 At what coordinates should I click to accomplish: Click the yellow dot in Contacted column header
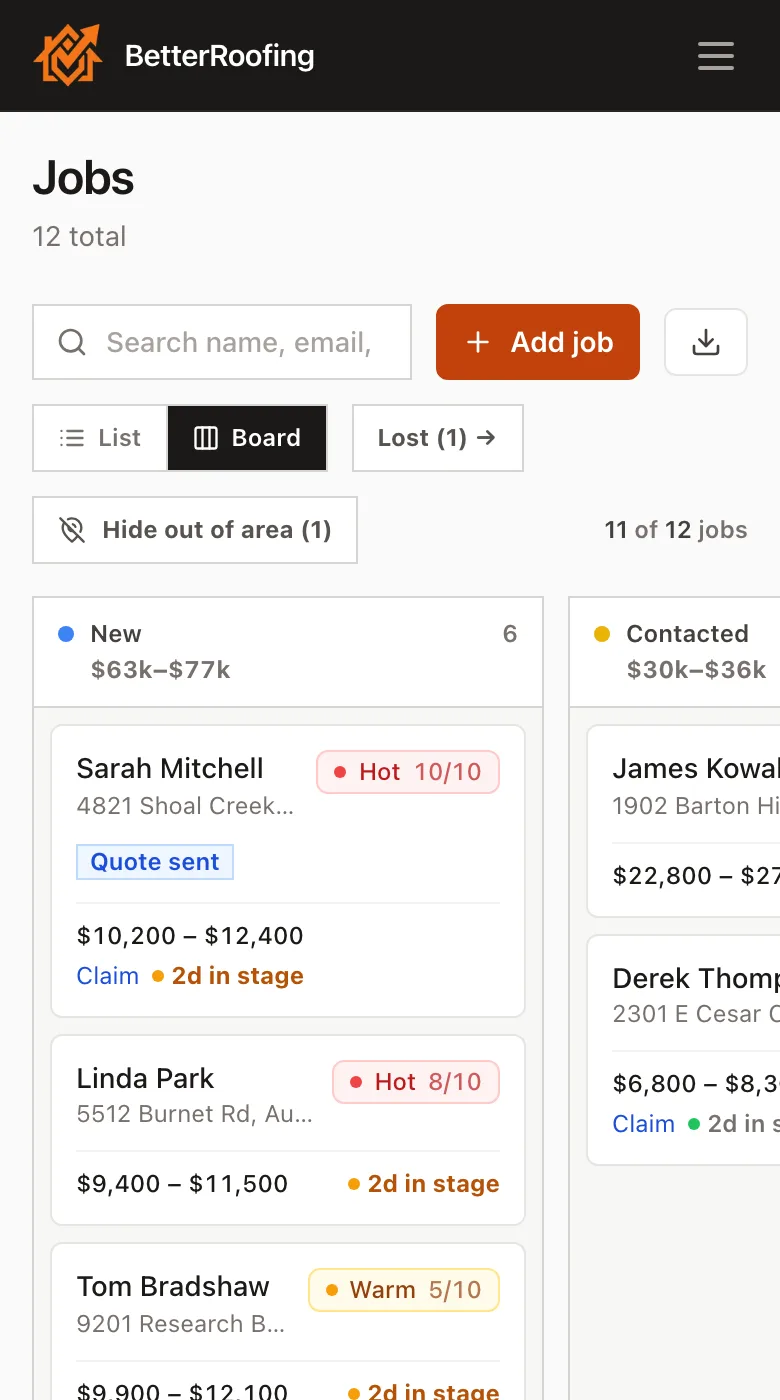[602, 634]
